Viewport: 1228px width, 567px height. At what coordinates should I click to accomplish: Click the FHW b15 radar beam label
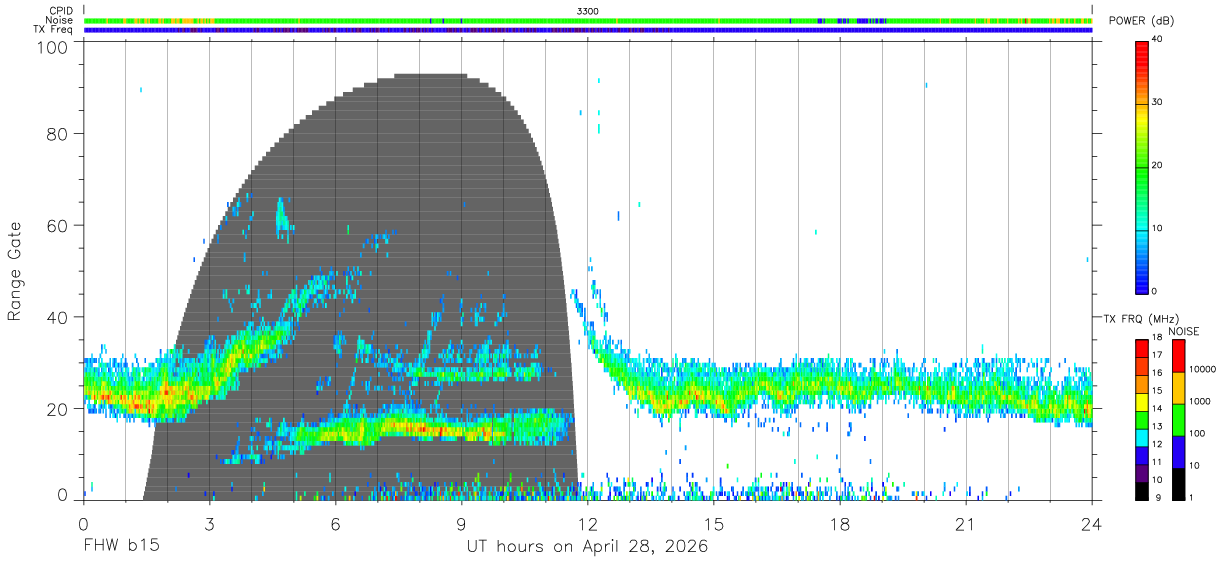(120, 547)
